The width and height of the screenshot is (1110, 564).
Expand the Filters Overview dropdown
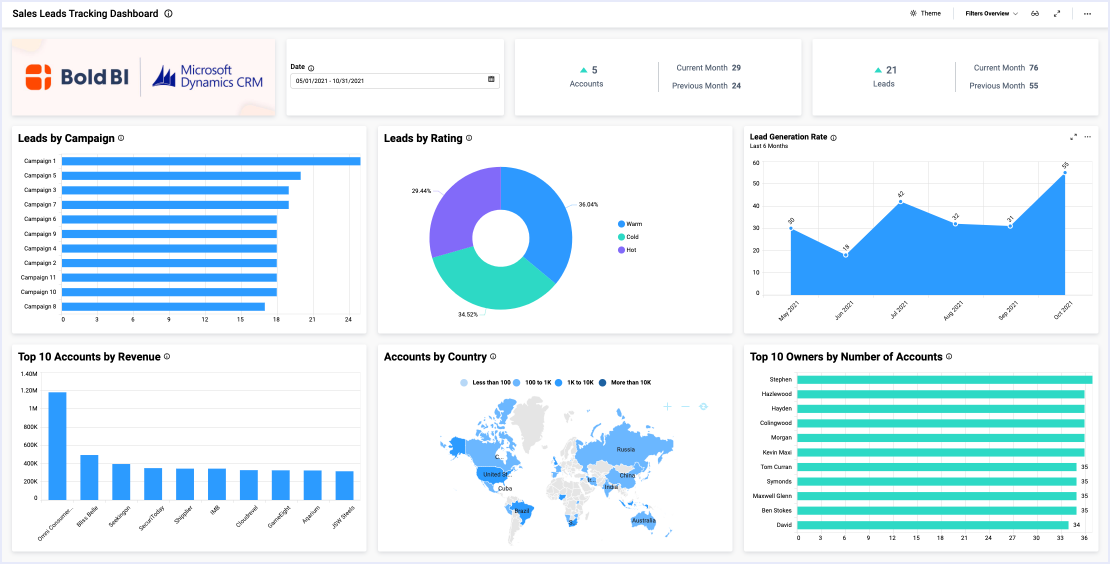point(991,14)
